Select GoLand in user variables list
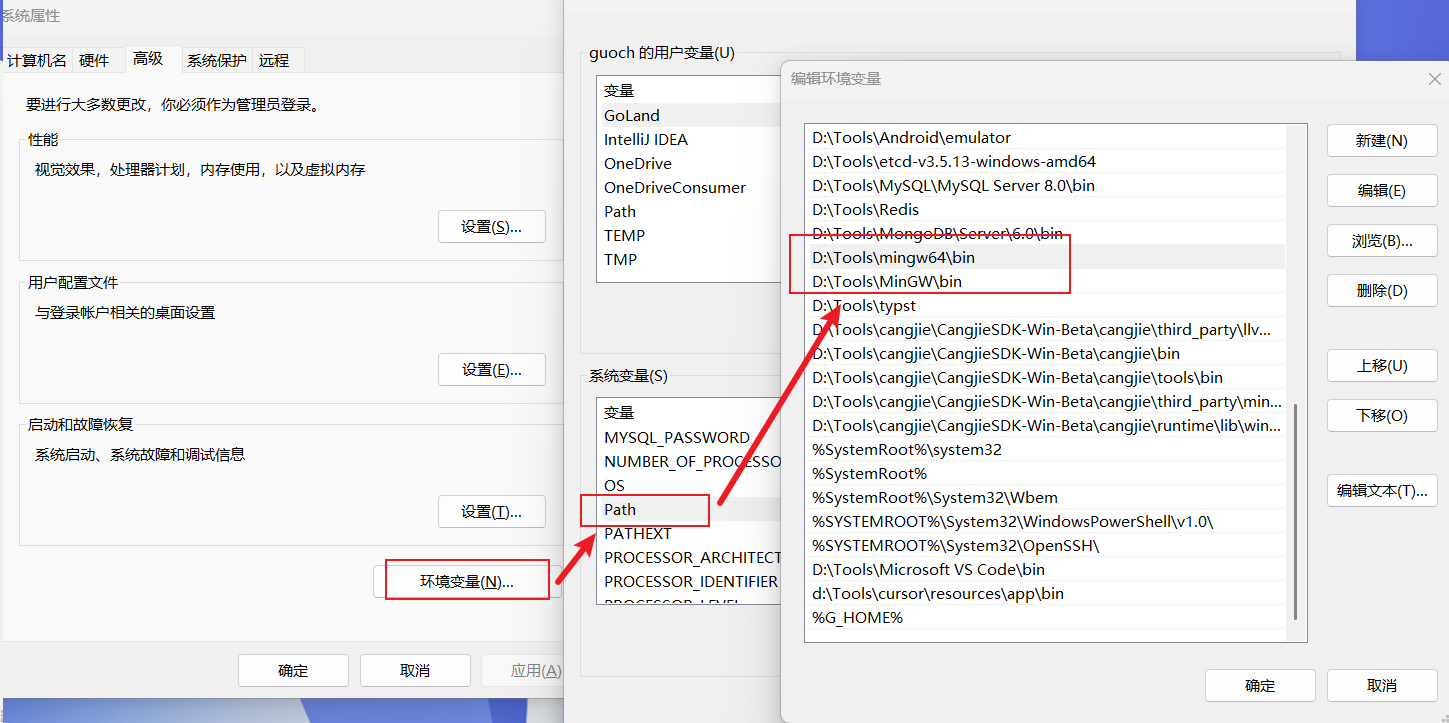Image resolution: width=1449 pixels, height=723 pixels. pos(632,116)
